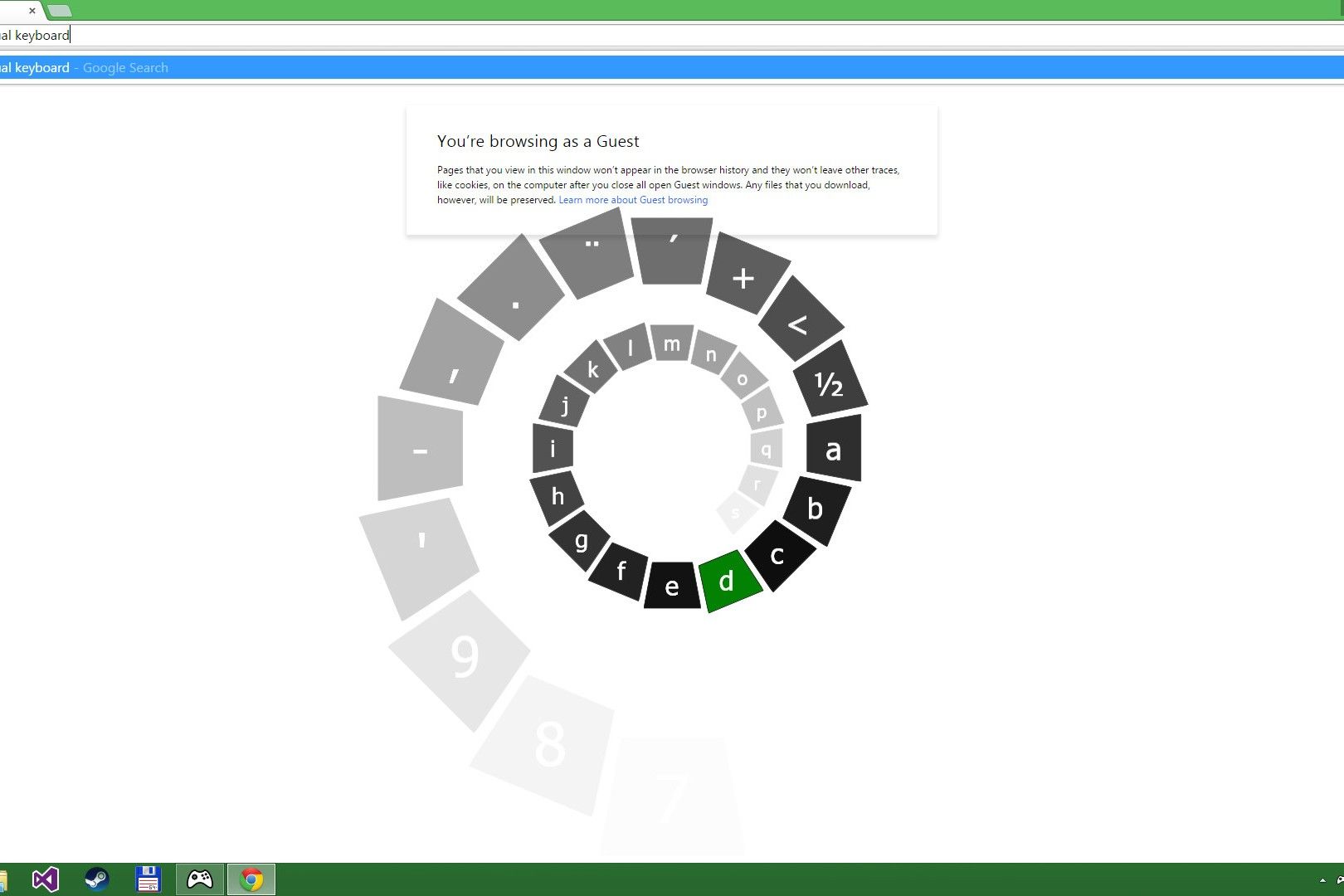Tap the letter 'h' key
Image resolution: width=1344 pixels, height=896 pixels.
point(558,497)
